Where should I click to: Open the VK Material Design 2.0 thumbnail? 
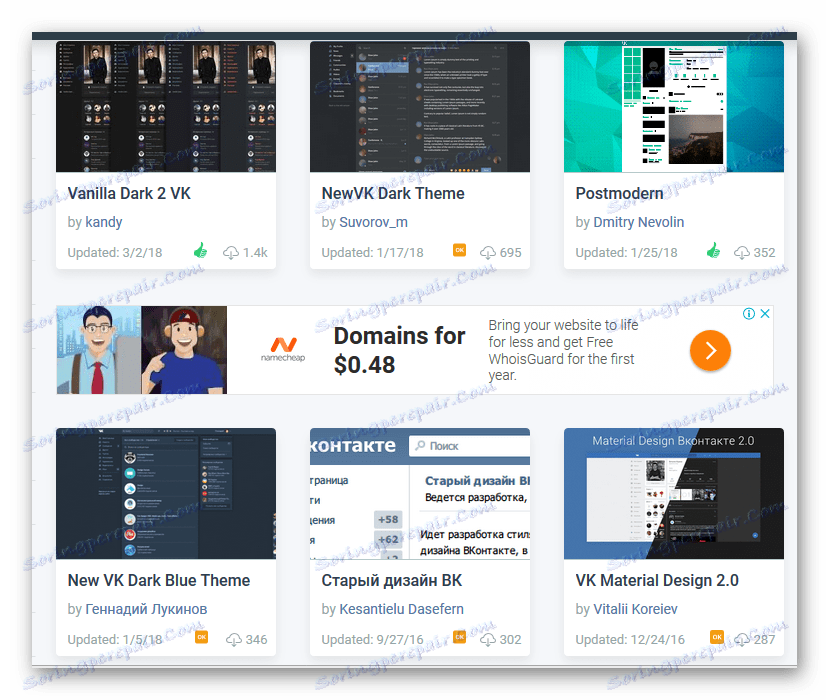click(x=674, y=493)
